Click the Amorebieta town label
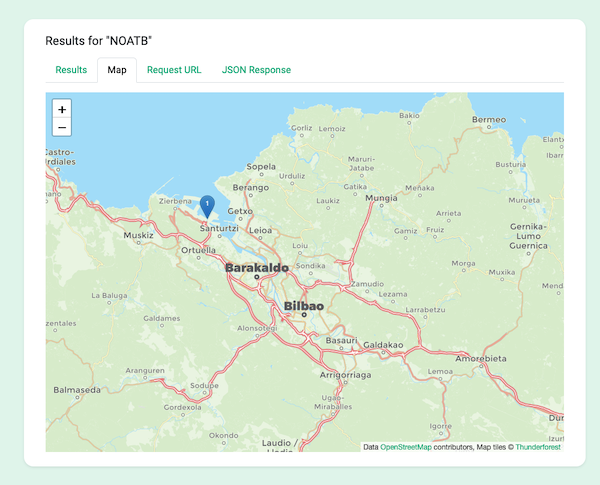Screen dimensions: 600x485 click(481, 359)
